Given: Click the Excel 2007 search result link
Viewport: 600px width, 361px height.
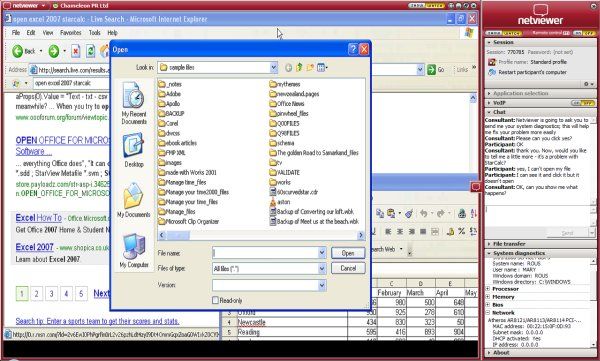Looking at the screenshot, I should tap(34, 247).
